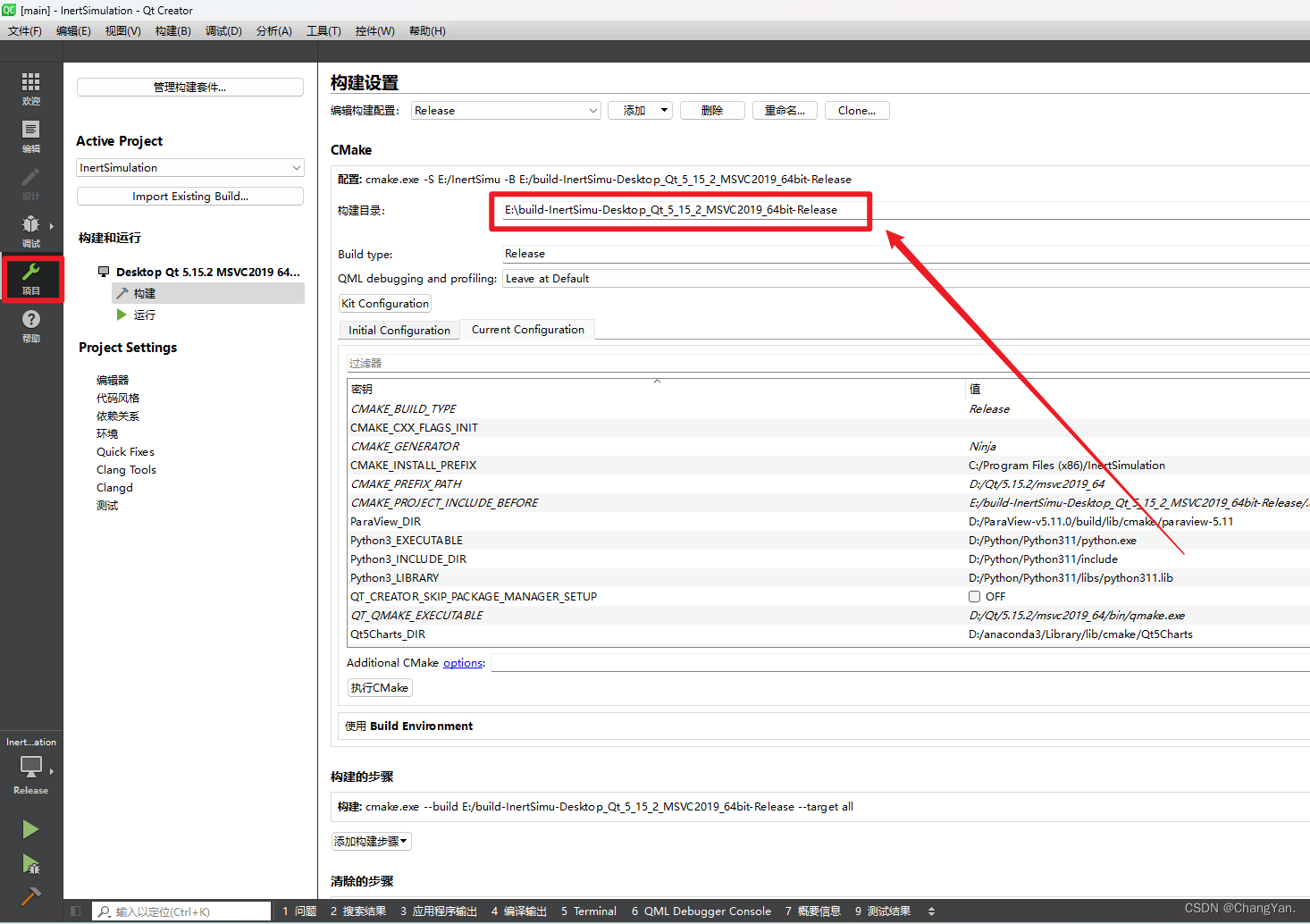
Task: Switch to the Edit (编辑) mode
Action: click(30, 137)
